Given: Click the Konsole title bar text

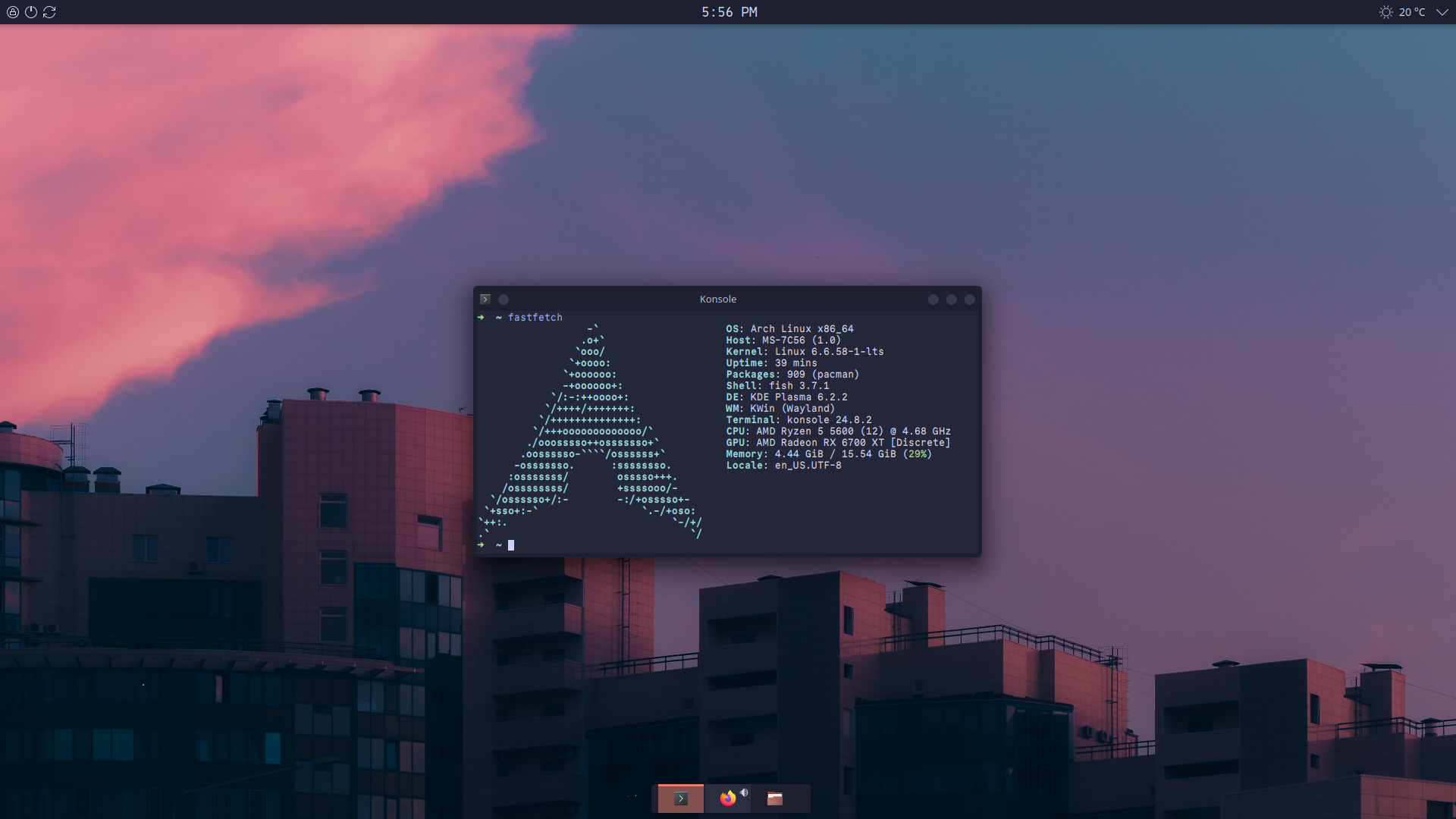Looking at the screenshot, I should 718,300.
